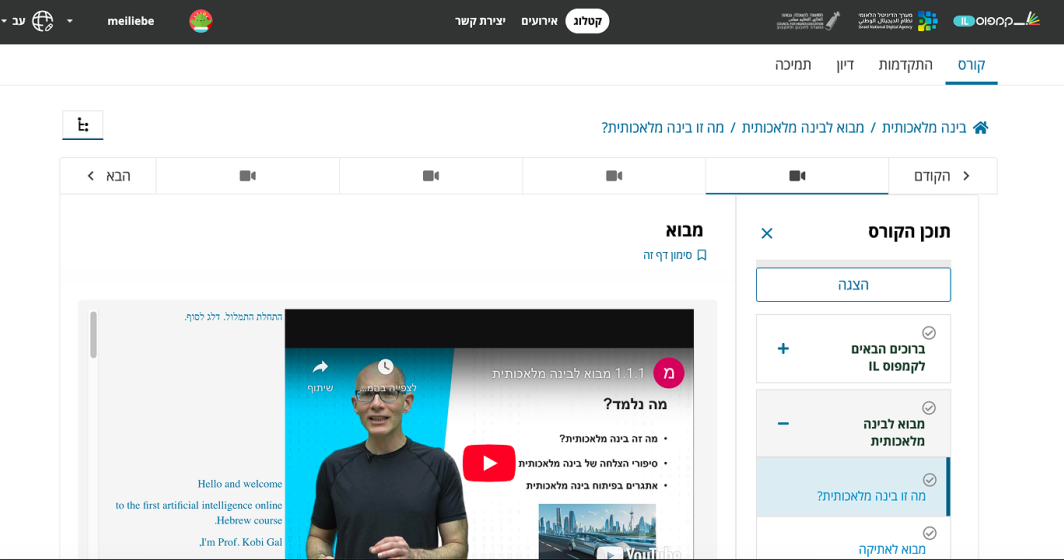Click the home icon in breadcrumb

pos(980,128)
